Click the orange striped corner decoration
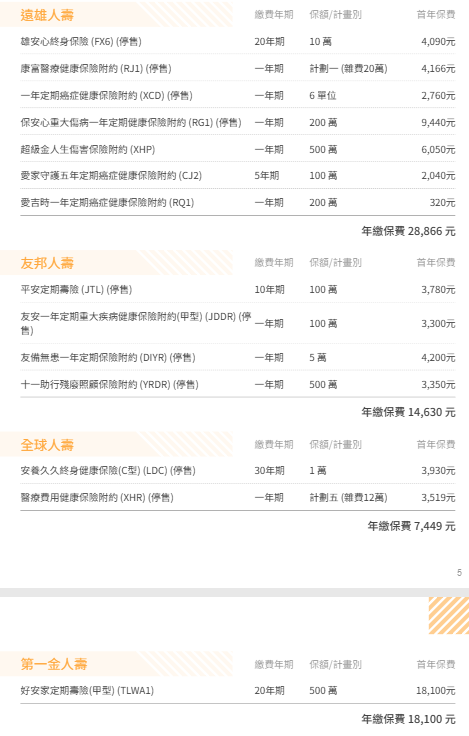This screenshot has width=469, height=736. point(449,615)
